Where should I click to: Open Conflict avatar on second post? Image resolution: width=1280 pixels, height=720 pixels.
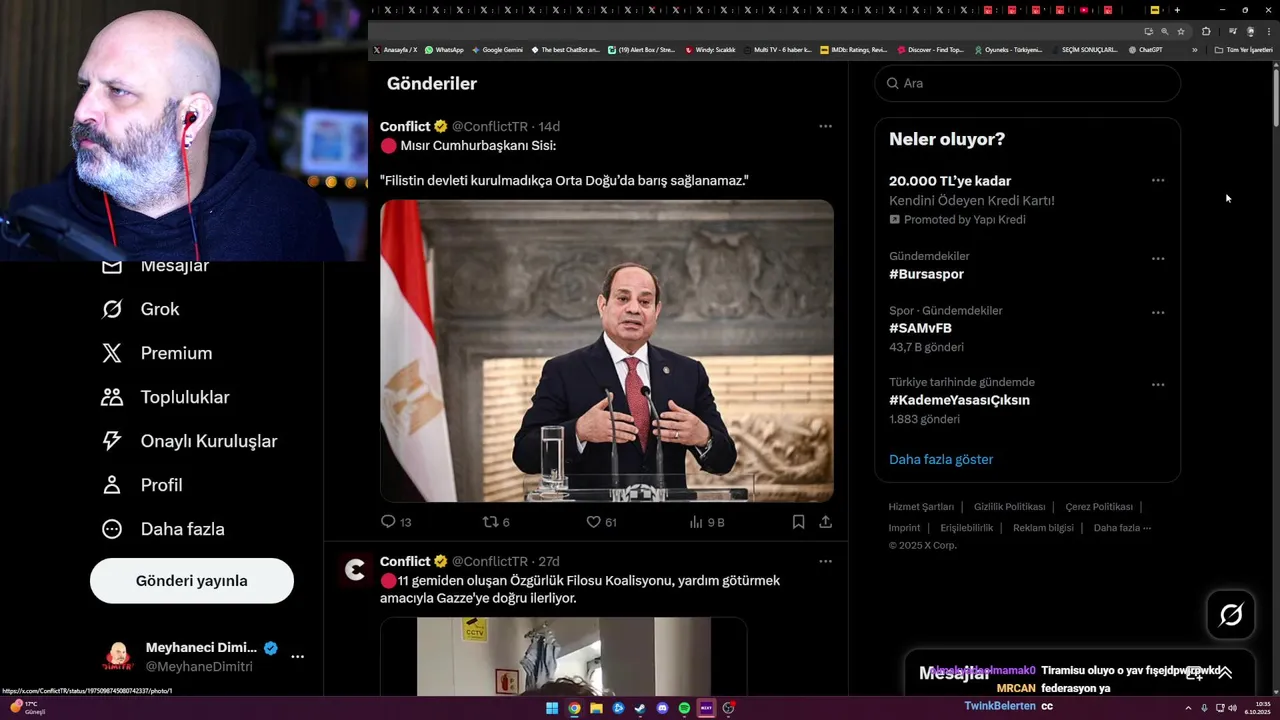coord(355,570)
